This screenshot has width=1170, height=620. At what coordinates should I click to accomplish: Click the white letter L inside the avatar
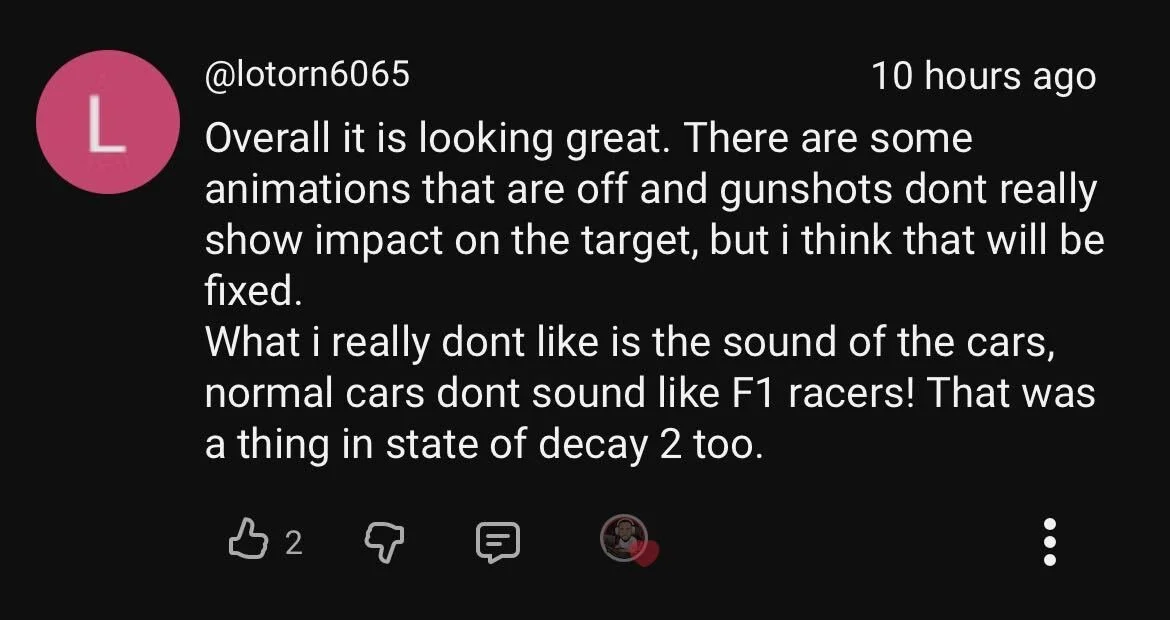(107, 123)
